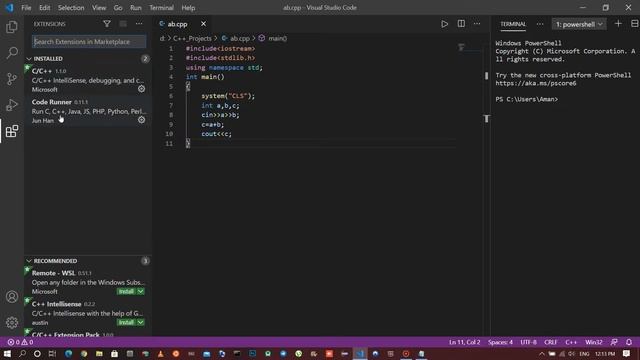Open the Go menu
Viewport: 640px width, 360px height.
(118, 8)
